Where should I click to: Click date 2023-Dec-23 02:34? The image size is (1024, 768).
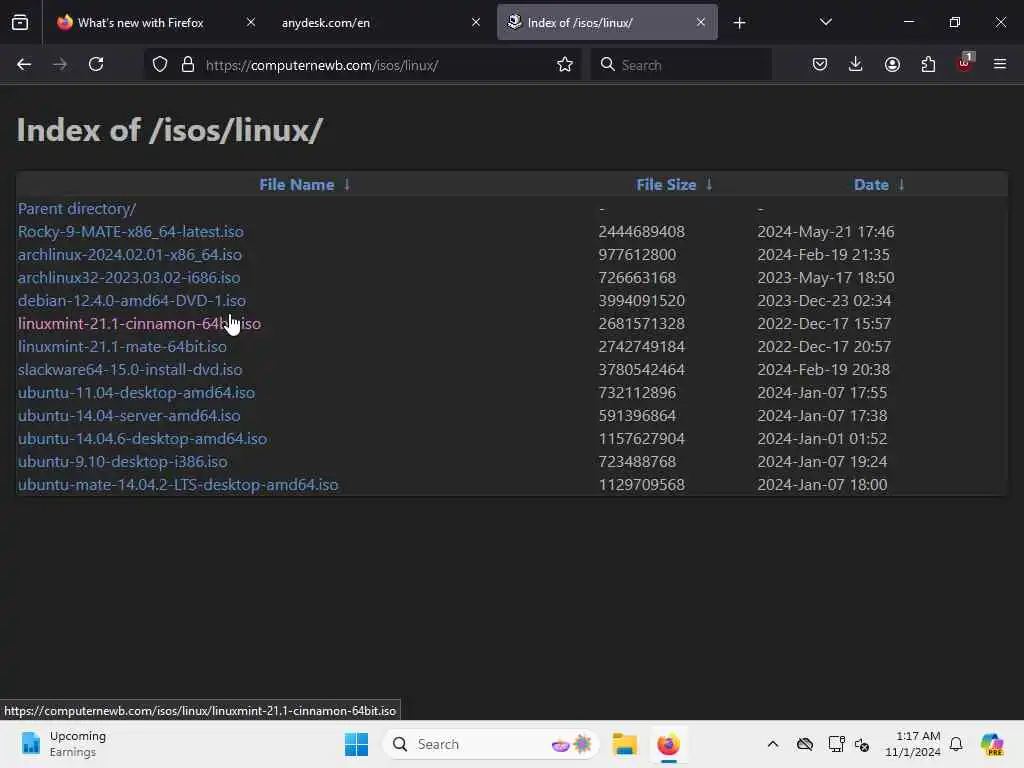click(x=824, y=300)
